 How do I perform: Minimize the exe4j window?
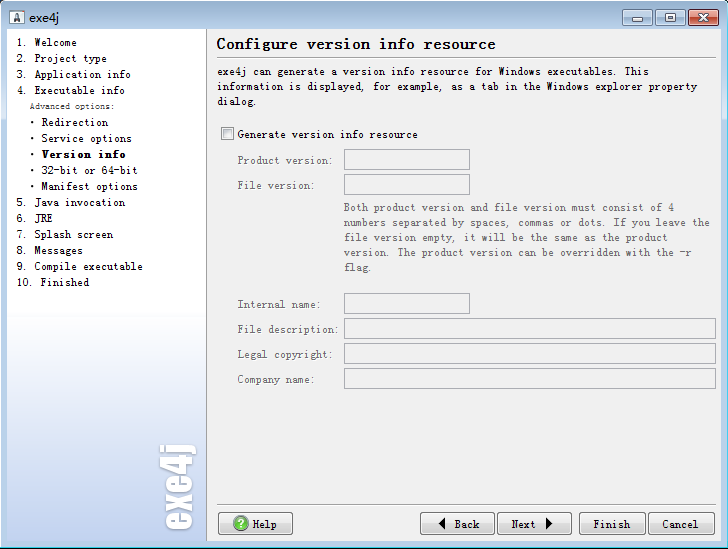point(637,18)
